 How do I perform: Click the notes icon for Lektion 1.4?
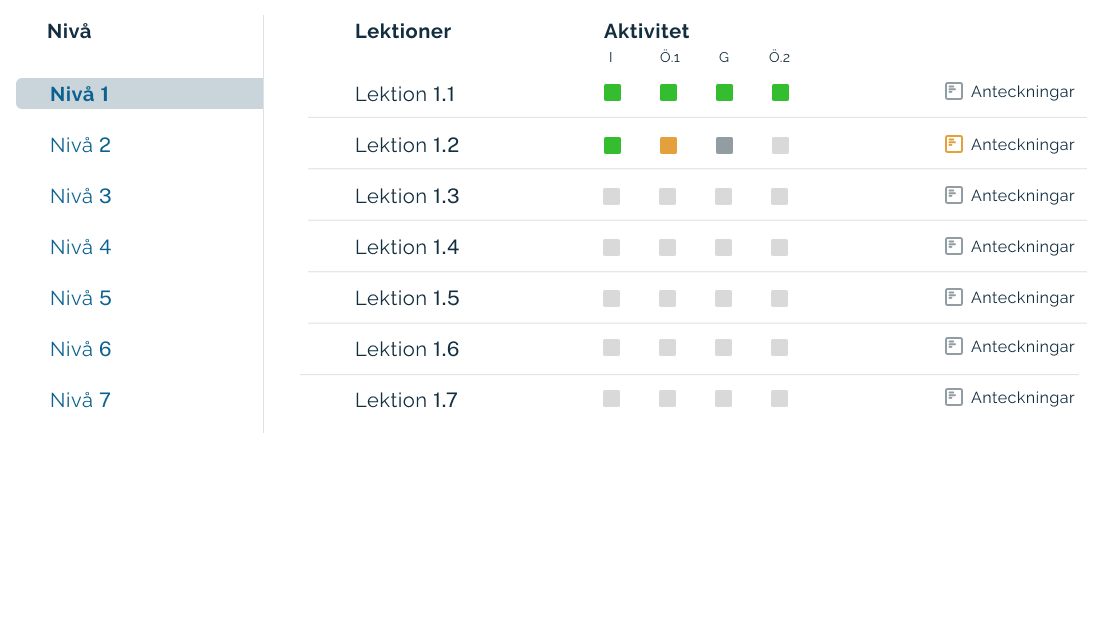pyautogui.click(x=954, y=246)
